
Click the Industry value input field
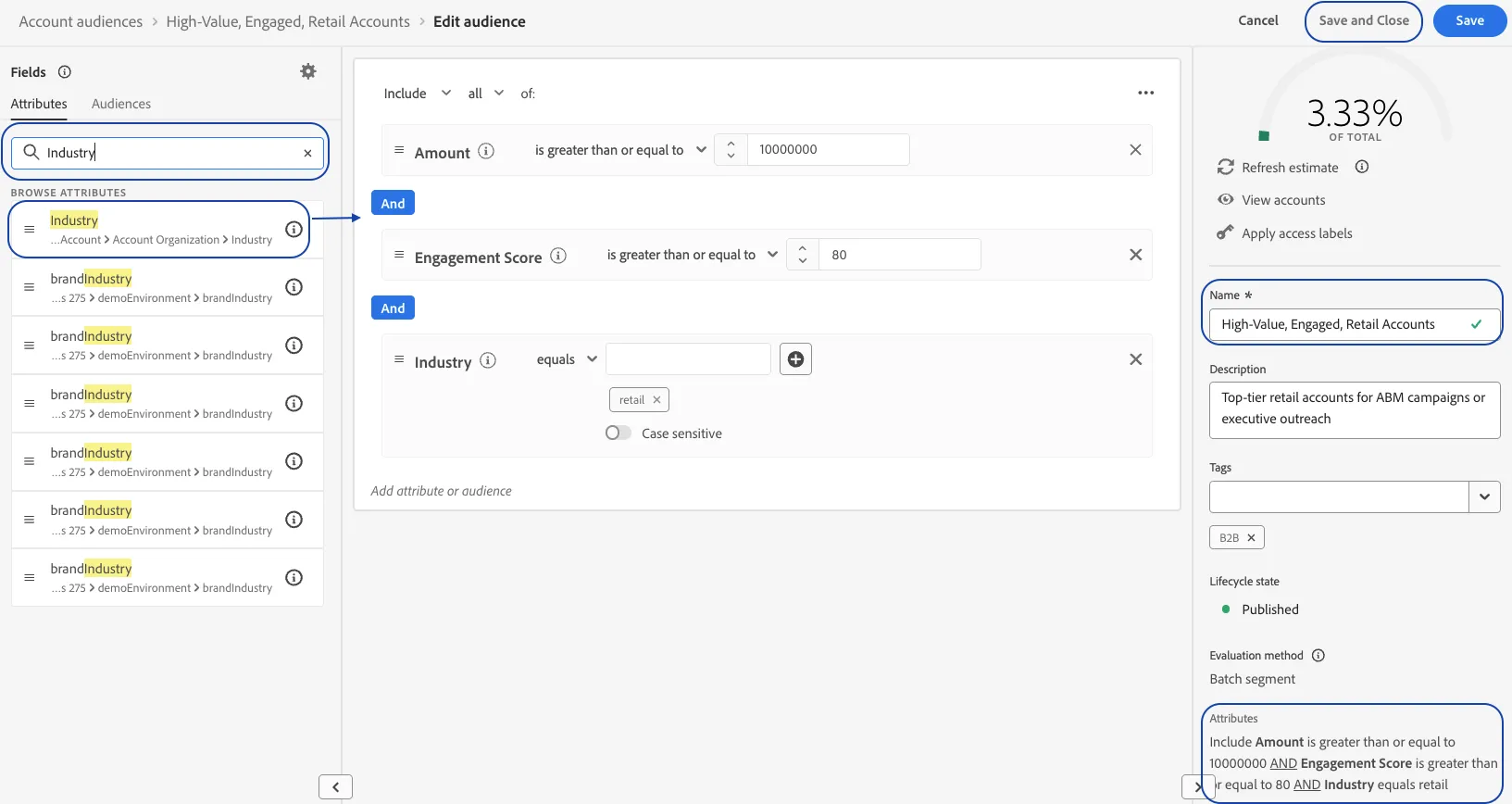click(x=688, y=359)
